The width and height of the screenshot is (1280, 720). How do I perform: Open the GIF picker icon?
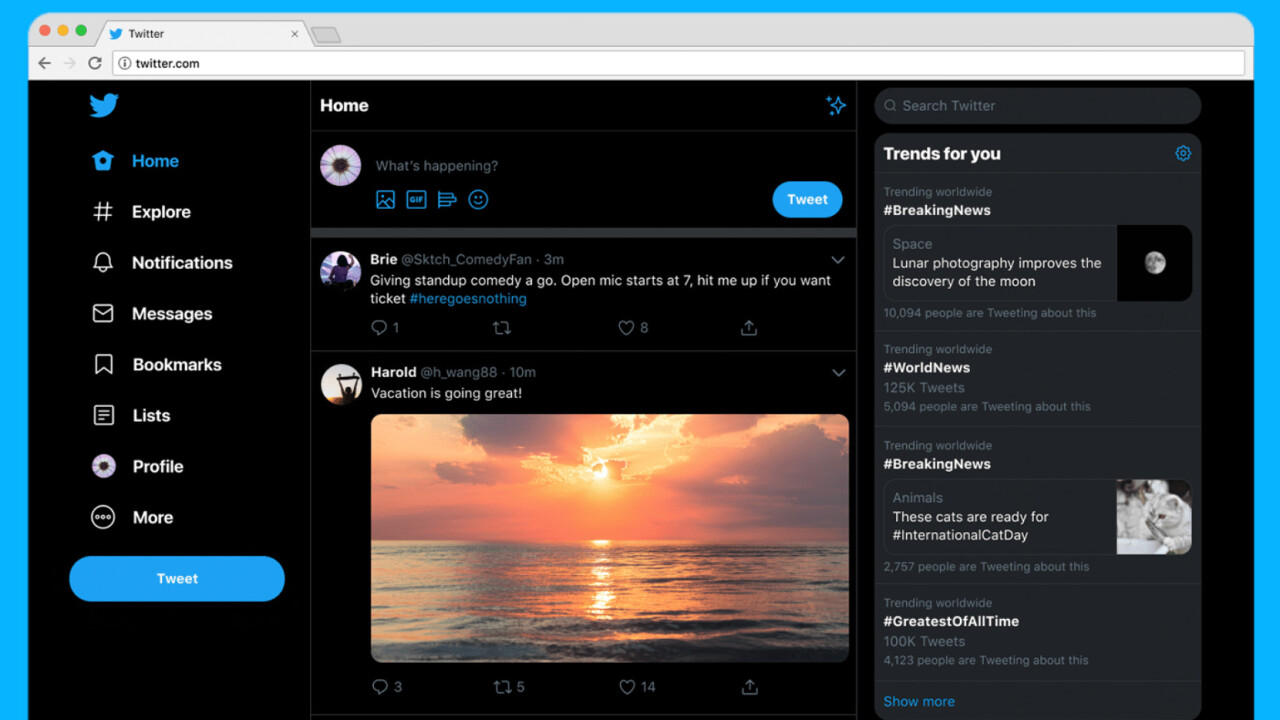(416, 200)
